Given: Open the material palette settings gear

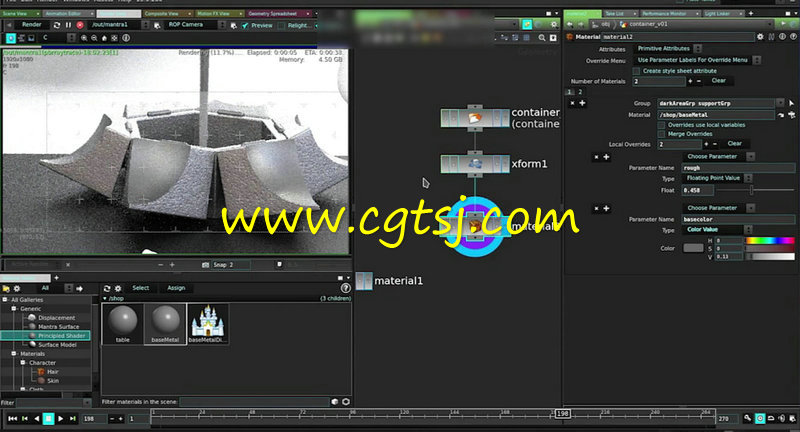Looking at the screenshot, I should 118,288.
